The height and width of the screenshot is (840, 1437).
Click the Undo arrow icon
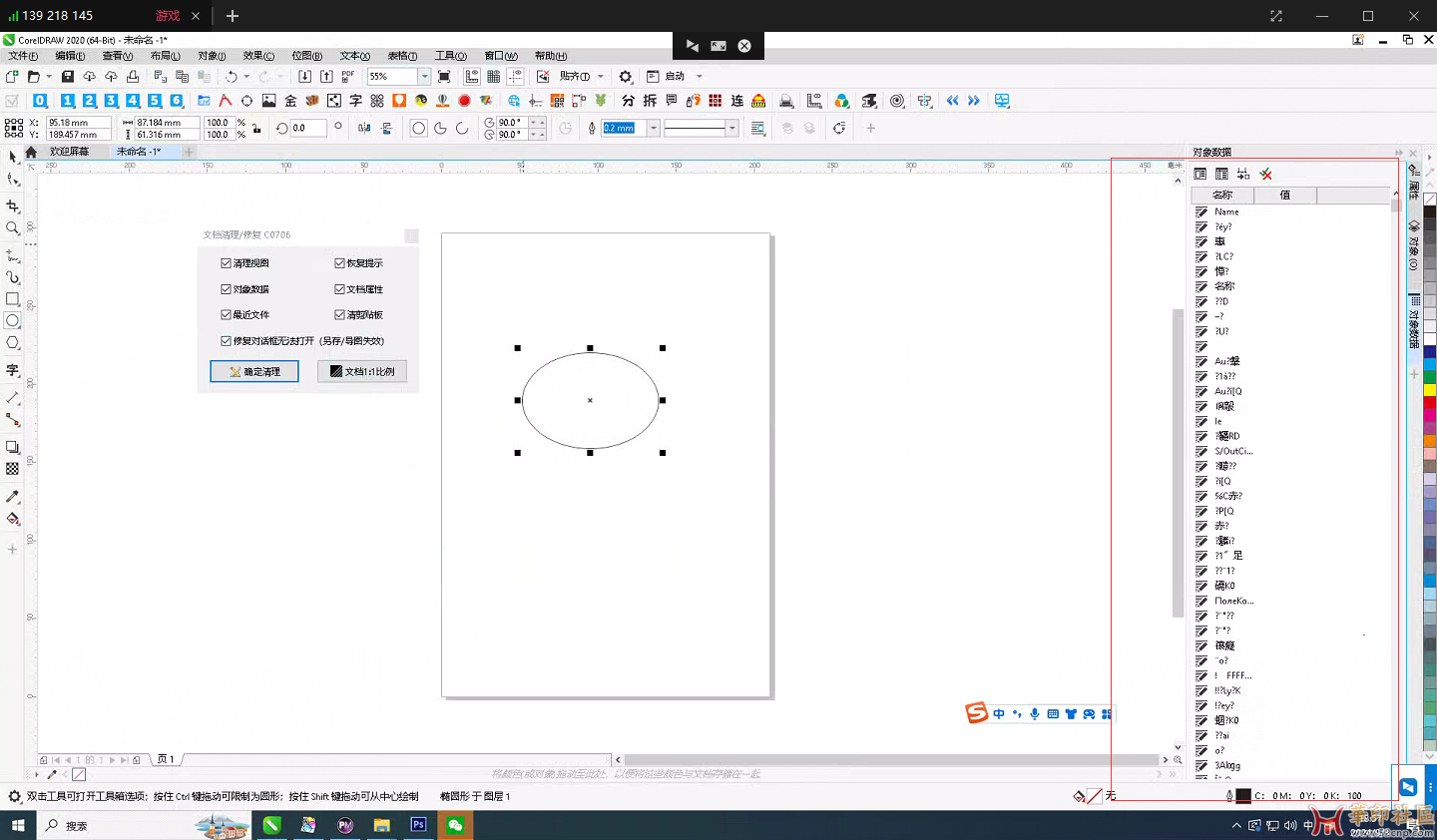click(x=232, y=76)
